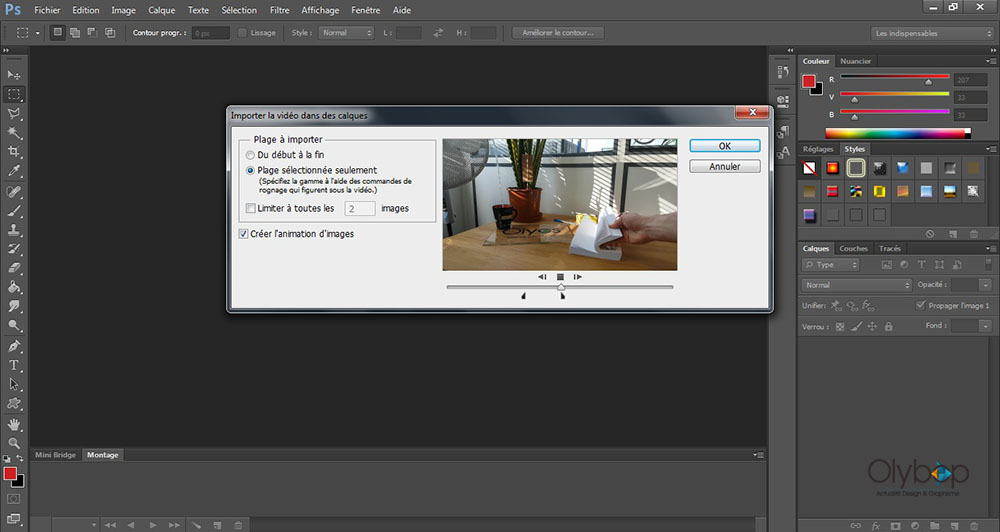Click intersect with selection option icon
This screenshot has height=532, width=1000.
point(110,33)
